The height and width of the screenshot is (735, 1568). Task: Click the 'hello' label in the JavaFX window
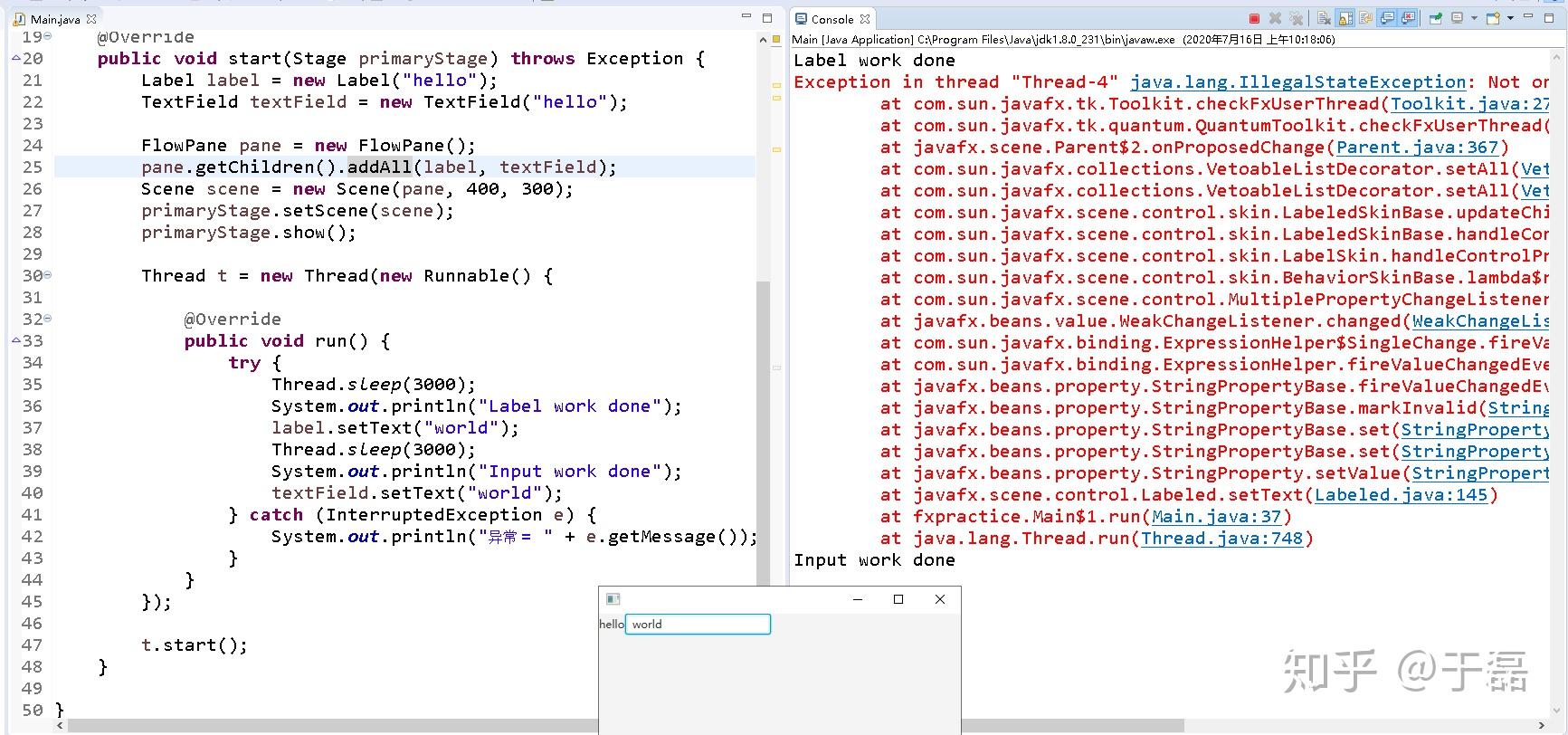point(612,625)
